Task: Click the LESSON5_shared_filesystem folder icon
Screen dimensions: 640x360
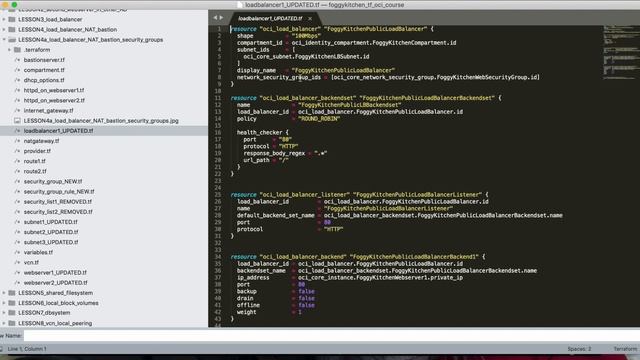Action: pyautogui.click(x=12, y=293)
